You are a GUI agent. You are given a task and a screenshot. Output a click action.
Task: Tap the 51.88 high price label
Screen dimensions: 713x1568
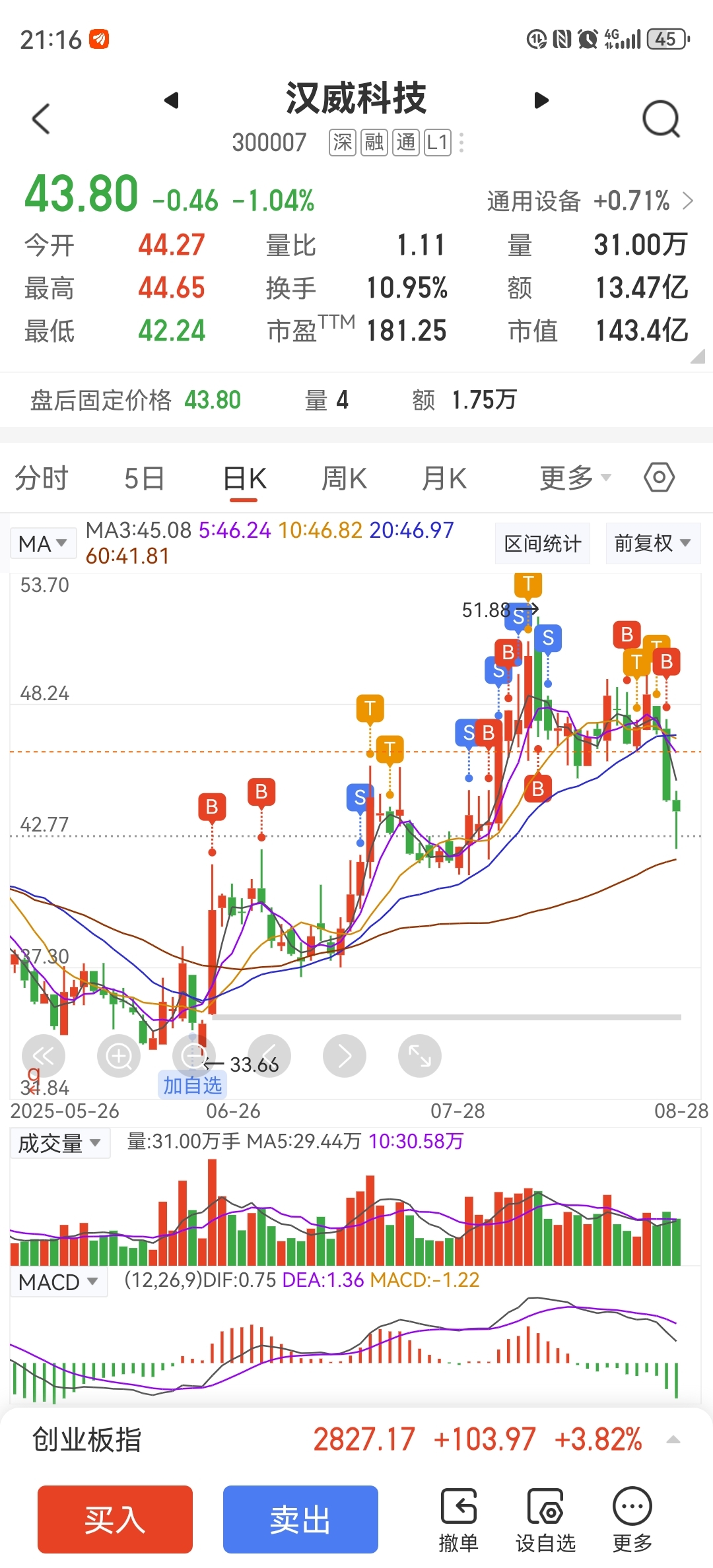[486, 610]
